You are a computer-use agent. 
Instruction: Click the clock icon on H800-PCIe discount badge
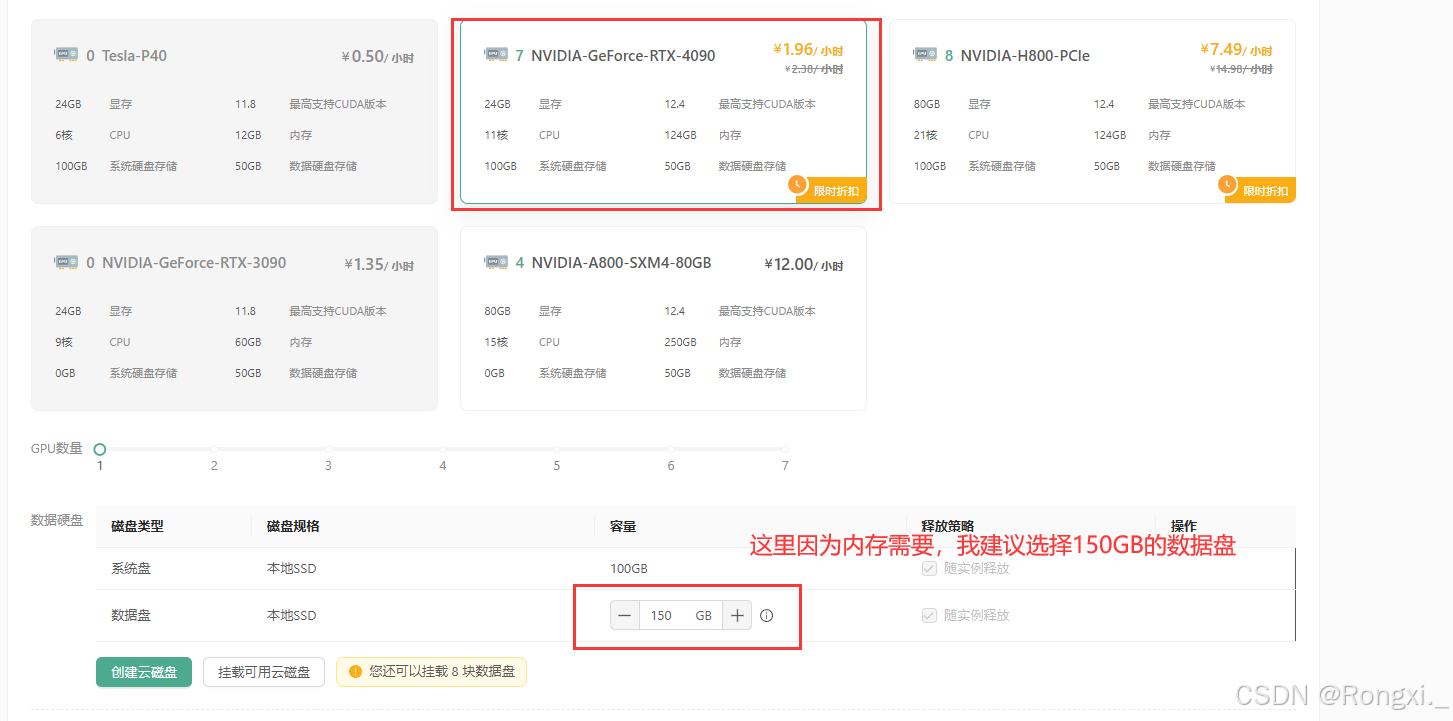(x=1227, y=184)
